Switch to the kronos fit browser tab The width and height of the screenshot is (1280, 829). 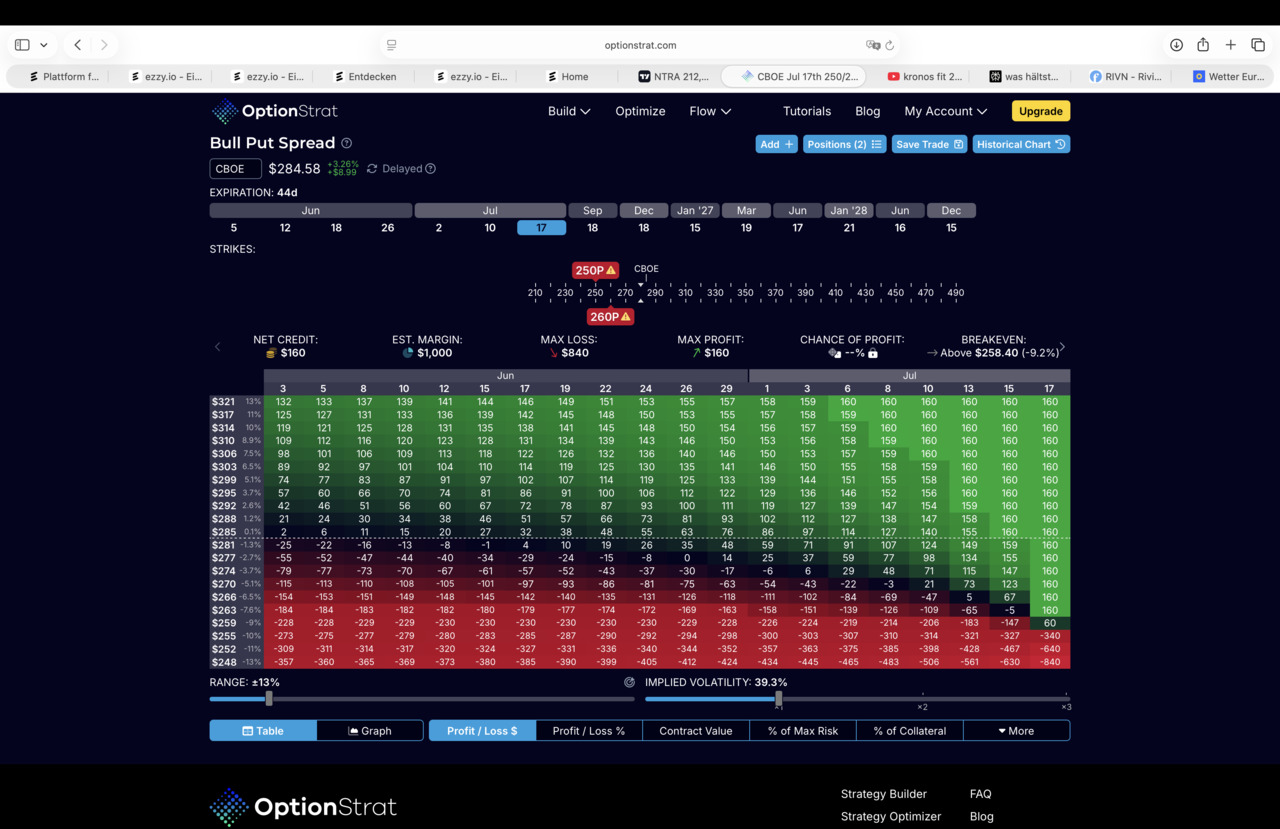(925, 76)
